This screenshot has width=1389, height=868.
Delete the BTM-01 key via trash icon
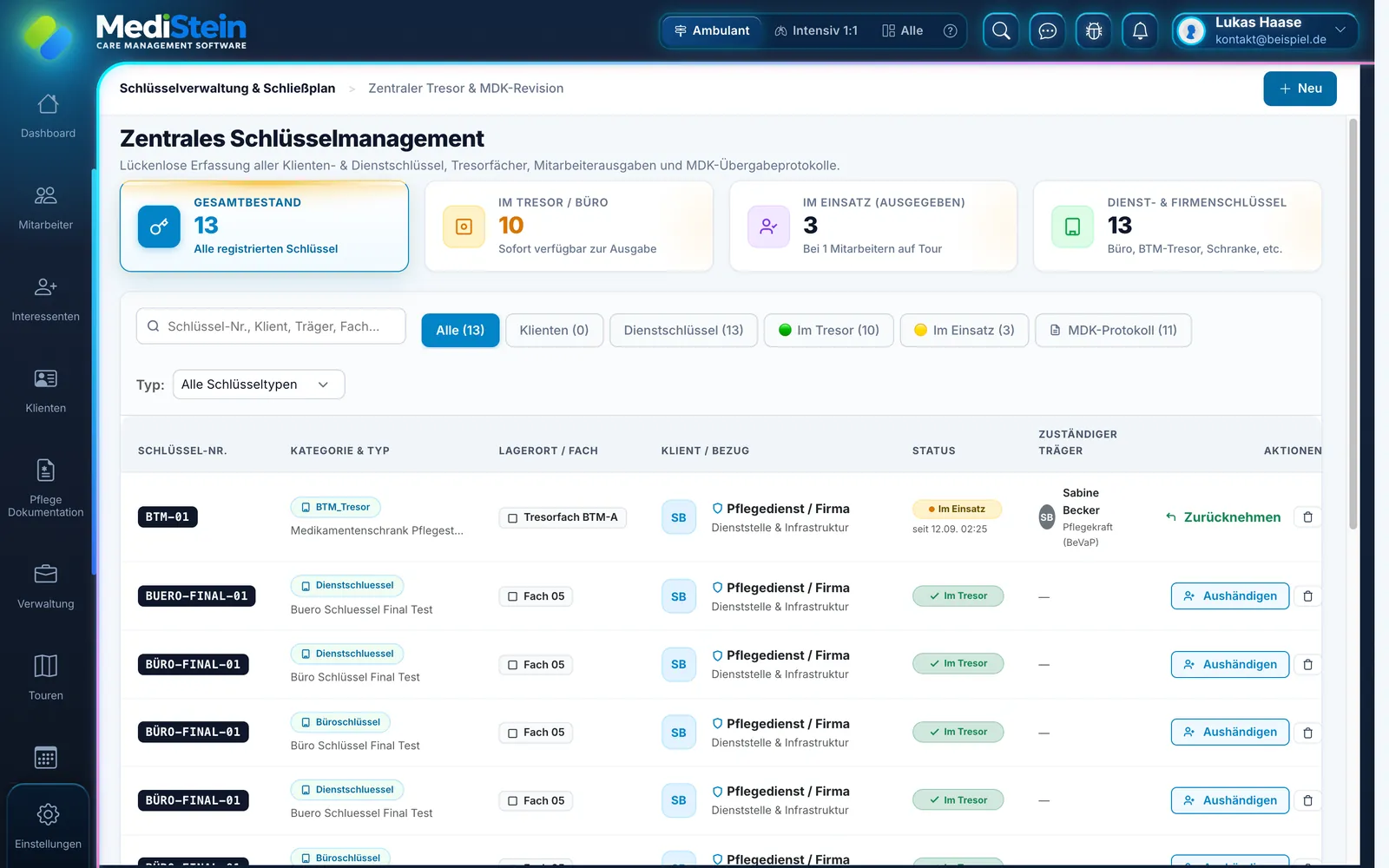[x=1307, y=517]
